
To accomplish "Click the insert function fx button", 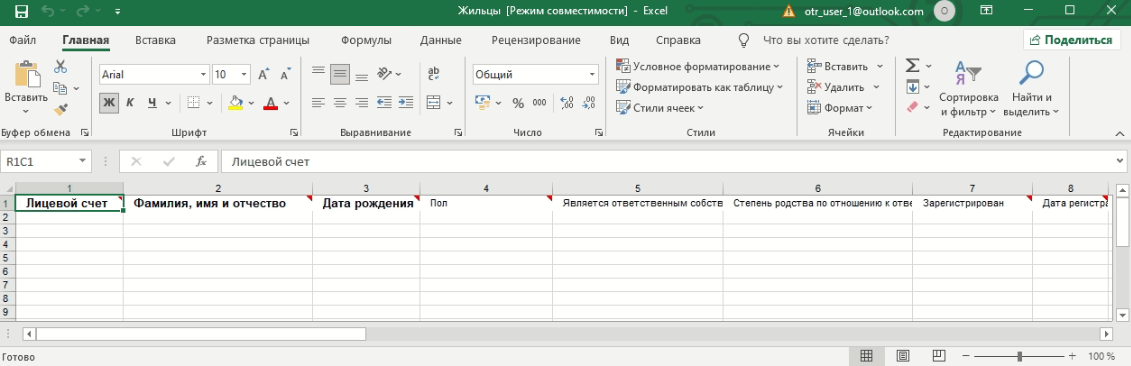I will (201, 162).
